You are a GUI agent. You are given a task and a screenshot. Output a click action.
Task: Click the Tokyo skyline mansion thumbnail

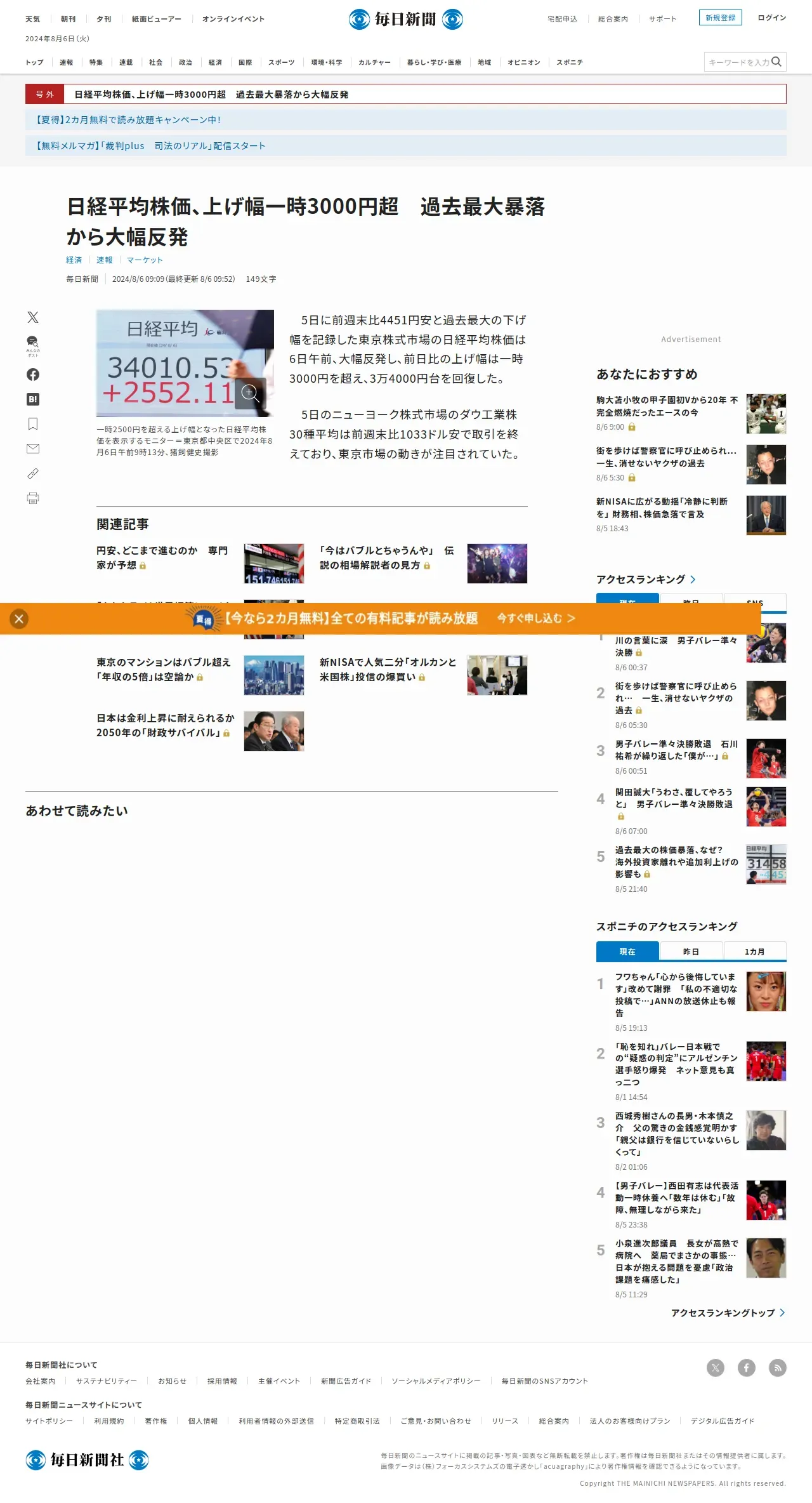(274, 675)
